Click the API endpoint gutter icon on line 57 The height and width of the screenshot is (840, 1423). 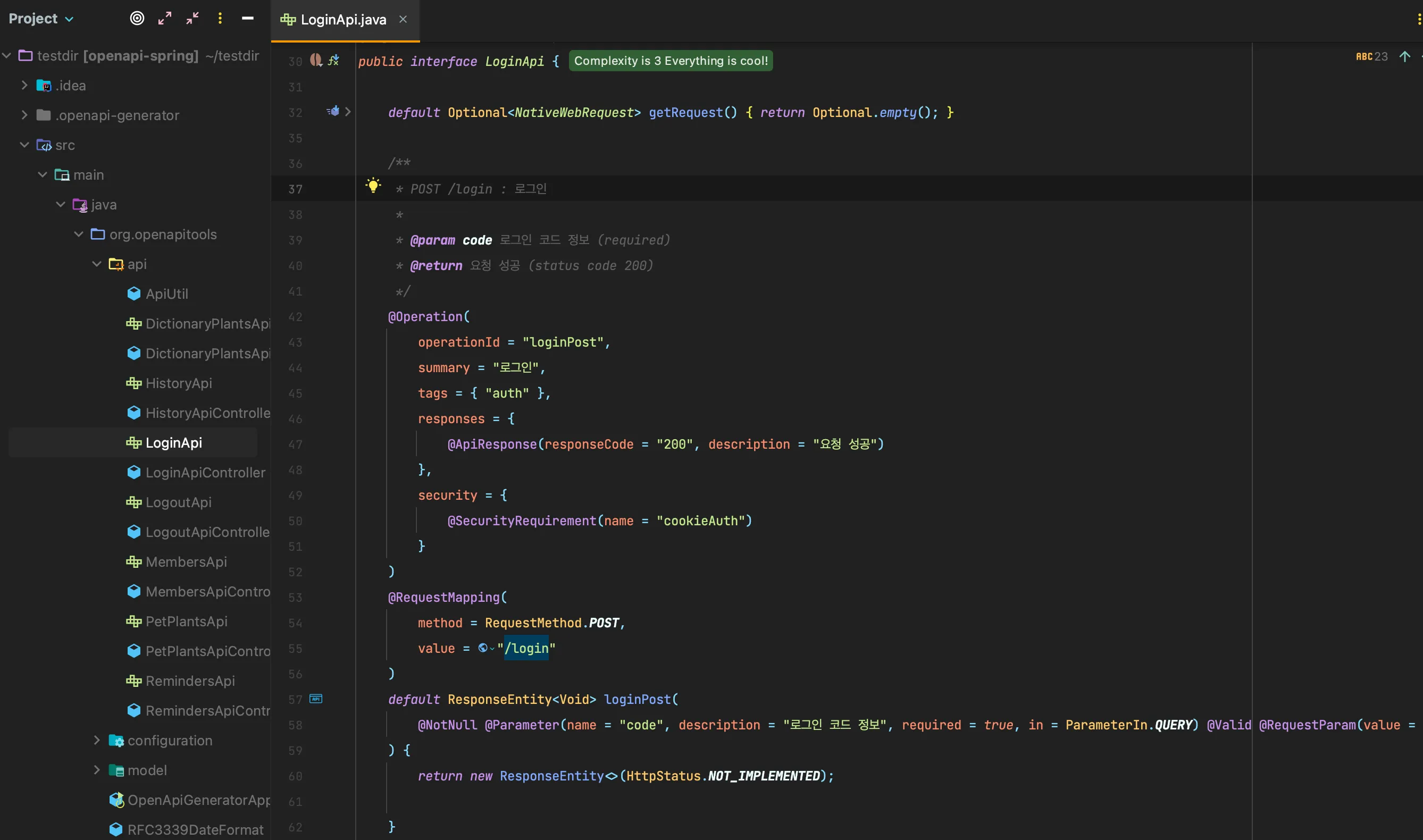pyautogui.click(x=316, y=699)
